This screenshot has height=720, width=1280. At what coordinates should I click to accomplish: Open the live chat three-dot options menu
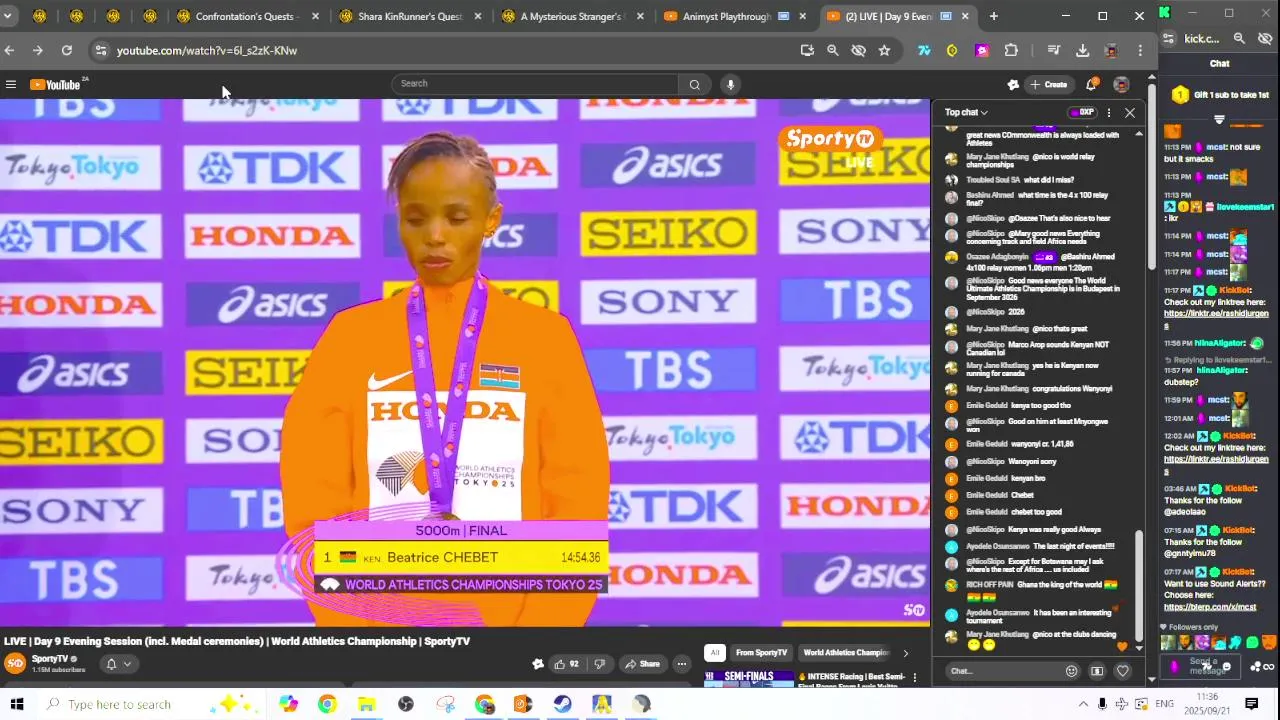point(1108,112)
